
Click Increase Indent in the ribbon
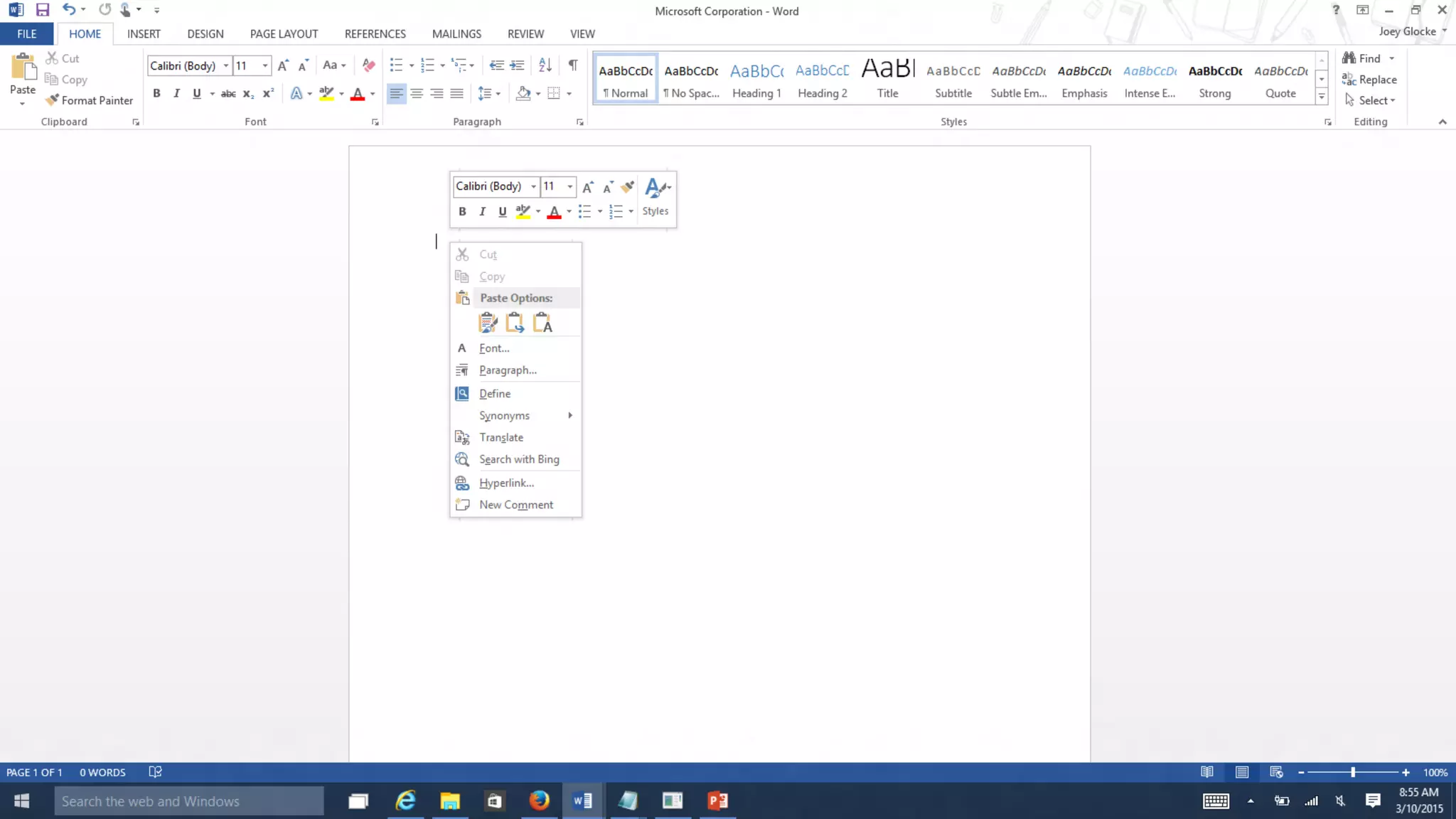pyautogui.click(x=518, y=65)
